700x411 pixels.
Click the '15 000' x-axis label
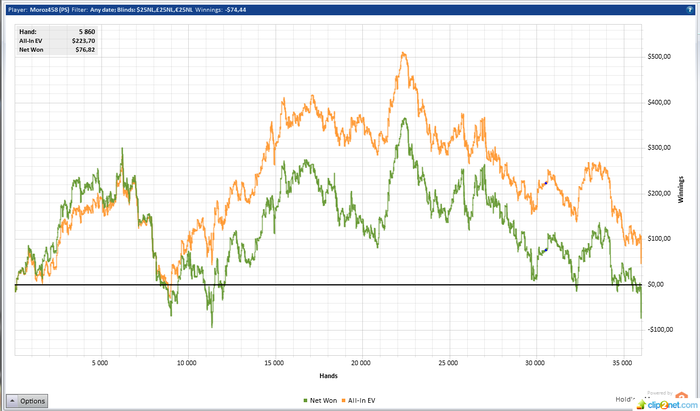pos(274,363)
